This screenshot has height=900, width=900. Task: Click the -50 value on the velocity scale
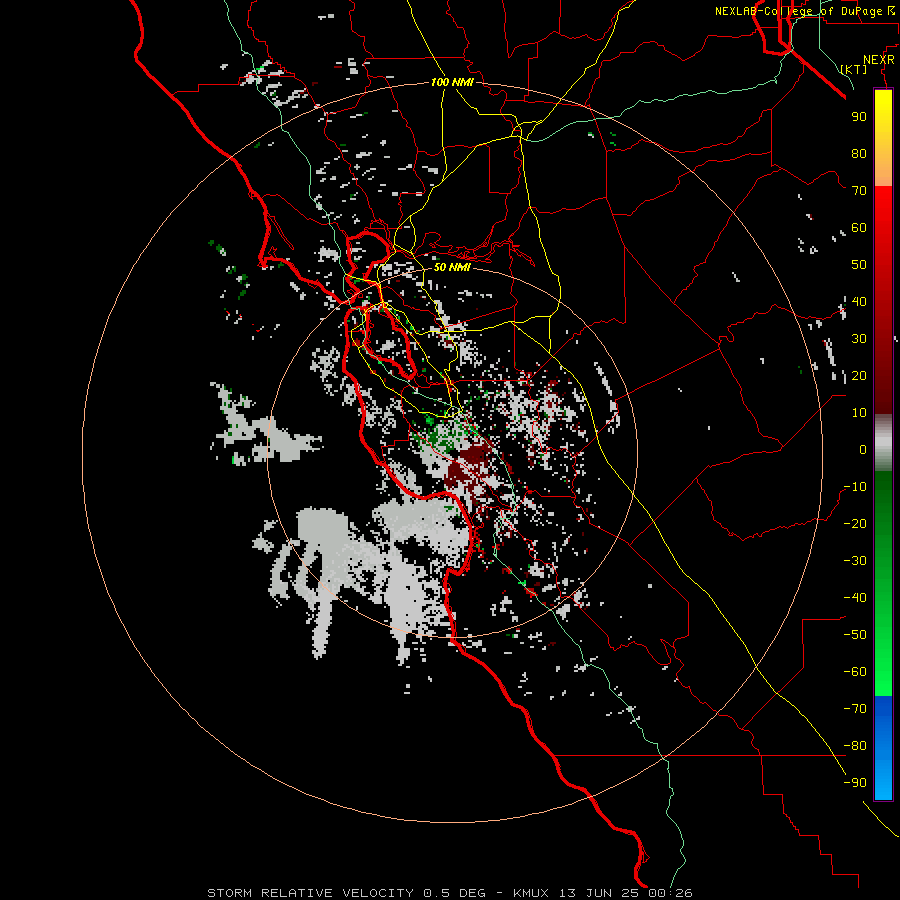coord(855,635)
